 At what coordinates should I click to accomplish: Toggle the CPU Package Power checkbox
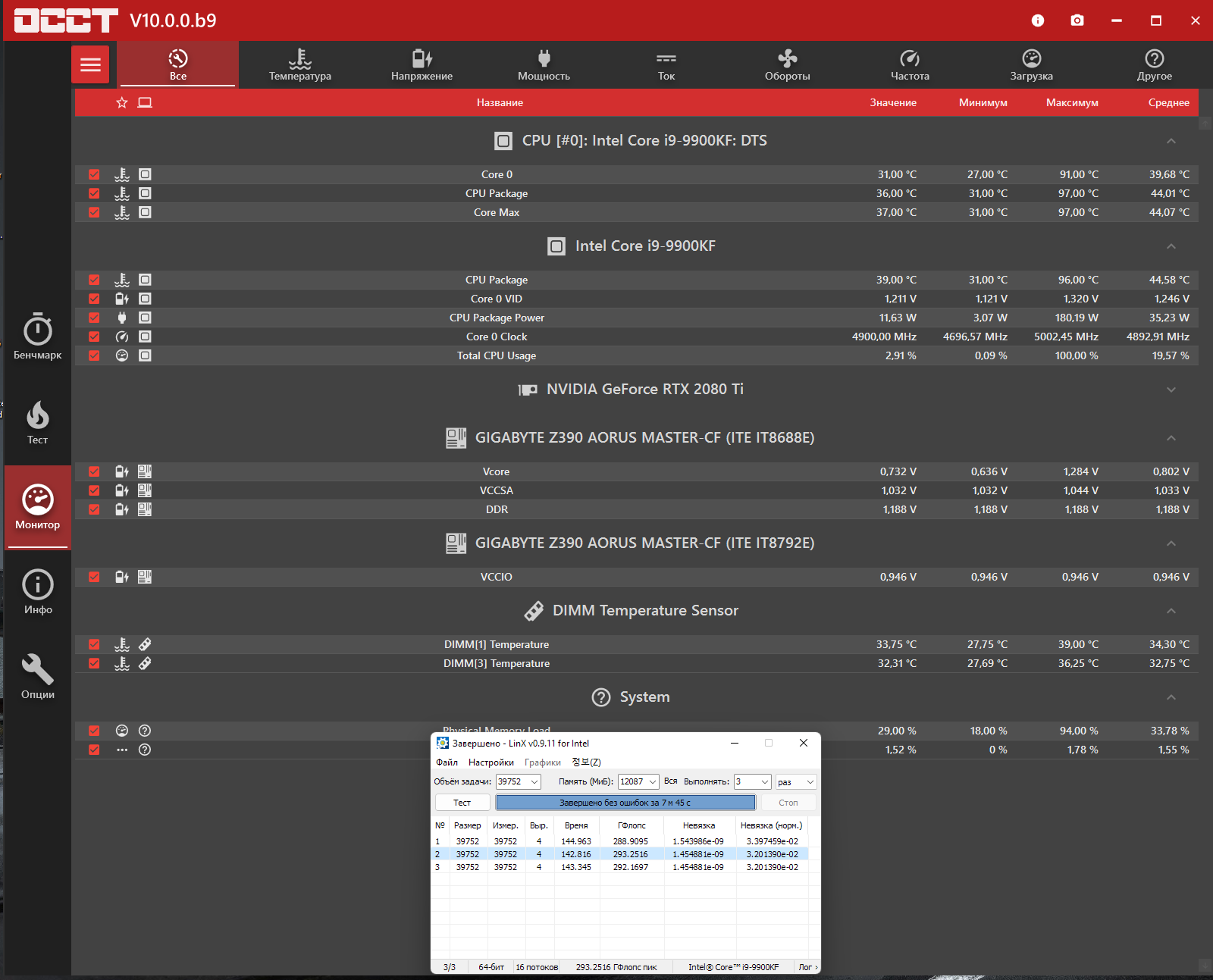coord(94,318)
